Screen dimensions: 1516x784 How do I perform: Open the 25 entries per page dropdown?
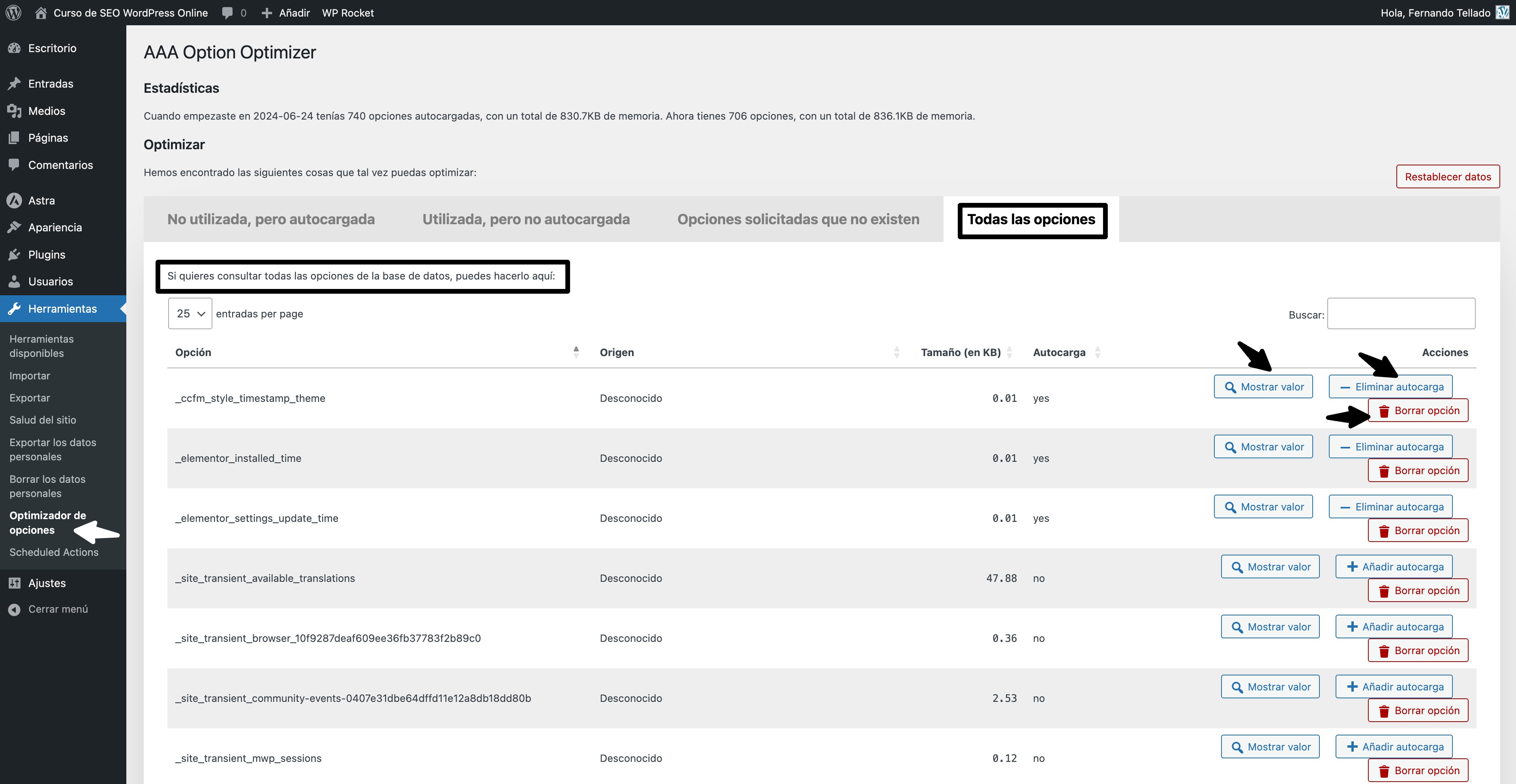190,314
